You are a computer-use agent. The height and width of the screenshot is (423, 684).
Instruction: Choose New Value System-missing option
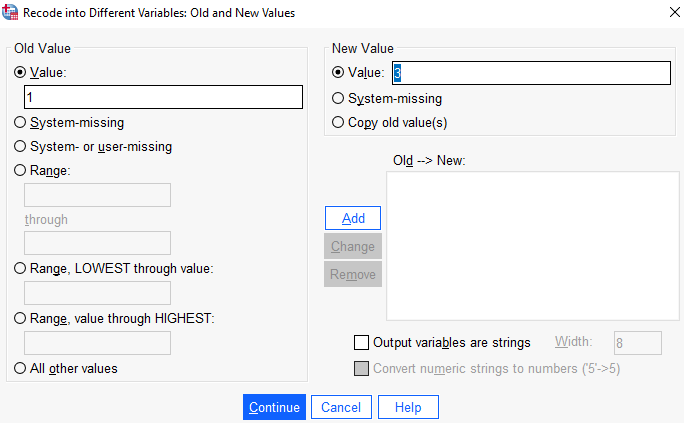point(338,98)
